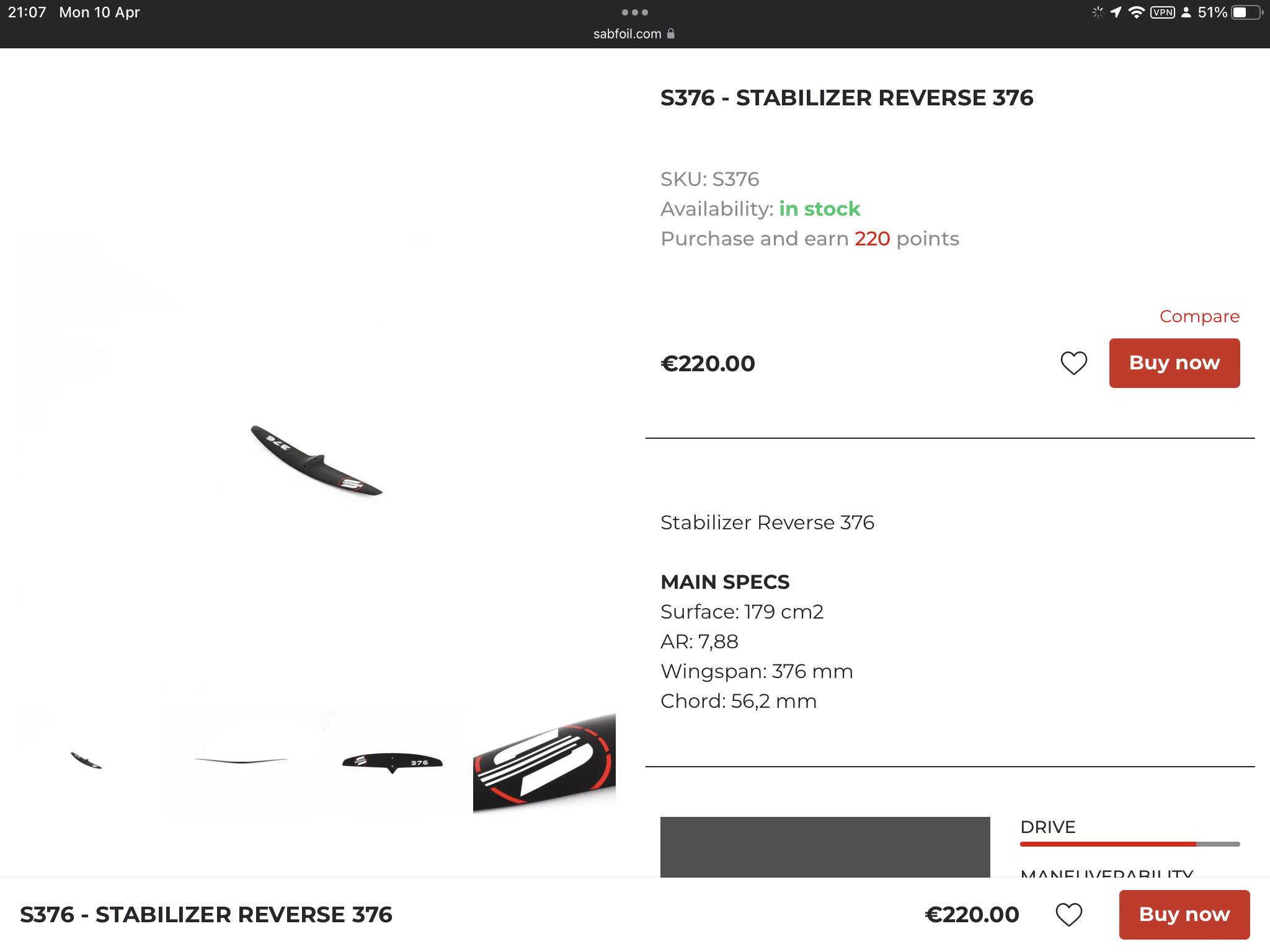The height and width of the screenshot is (952, 1270).
Task: Add product to wishlist with heart icon beside price
Action: point(1073,363)
